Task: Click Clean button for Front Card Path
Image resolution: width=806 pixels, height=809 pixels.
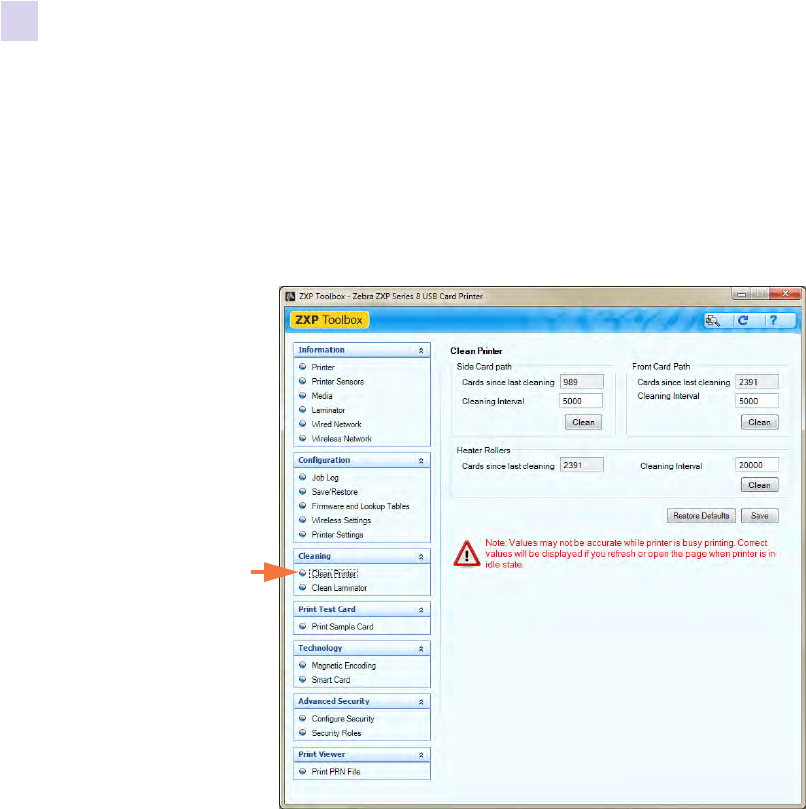Action: coord(760,423)
